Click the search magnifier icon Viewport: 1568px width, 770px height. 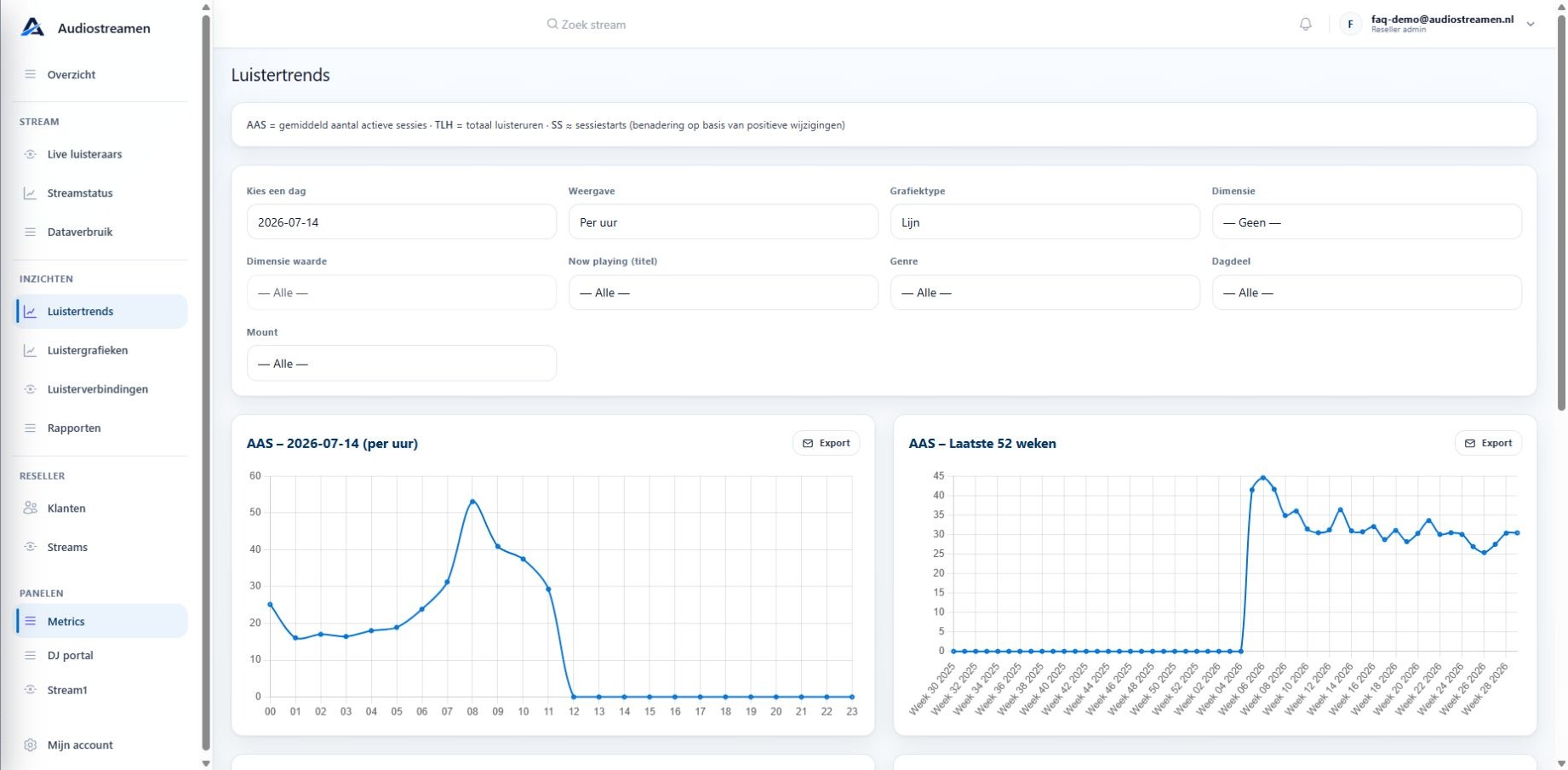(552, 24)
